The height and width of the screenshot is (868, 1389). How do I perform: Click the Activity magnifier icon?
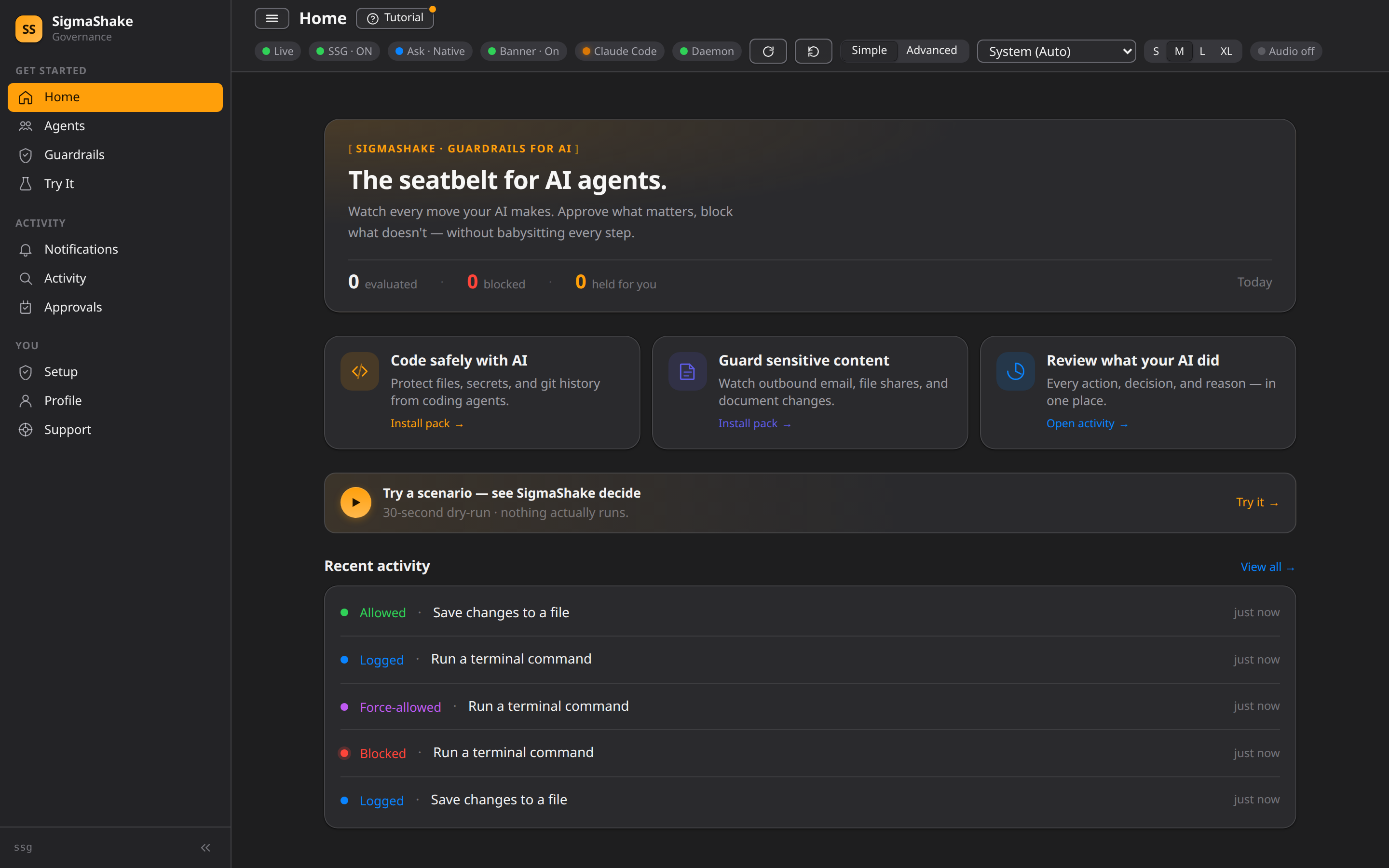point(25,278)
